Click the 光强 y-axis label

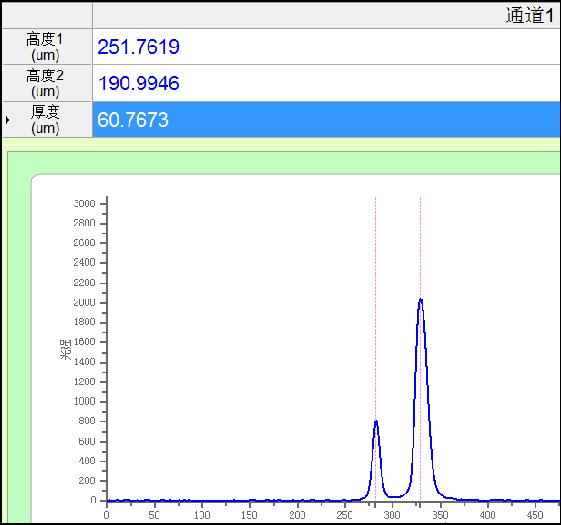pyautogui.click(x=65, y=350)
